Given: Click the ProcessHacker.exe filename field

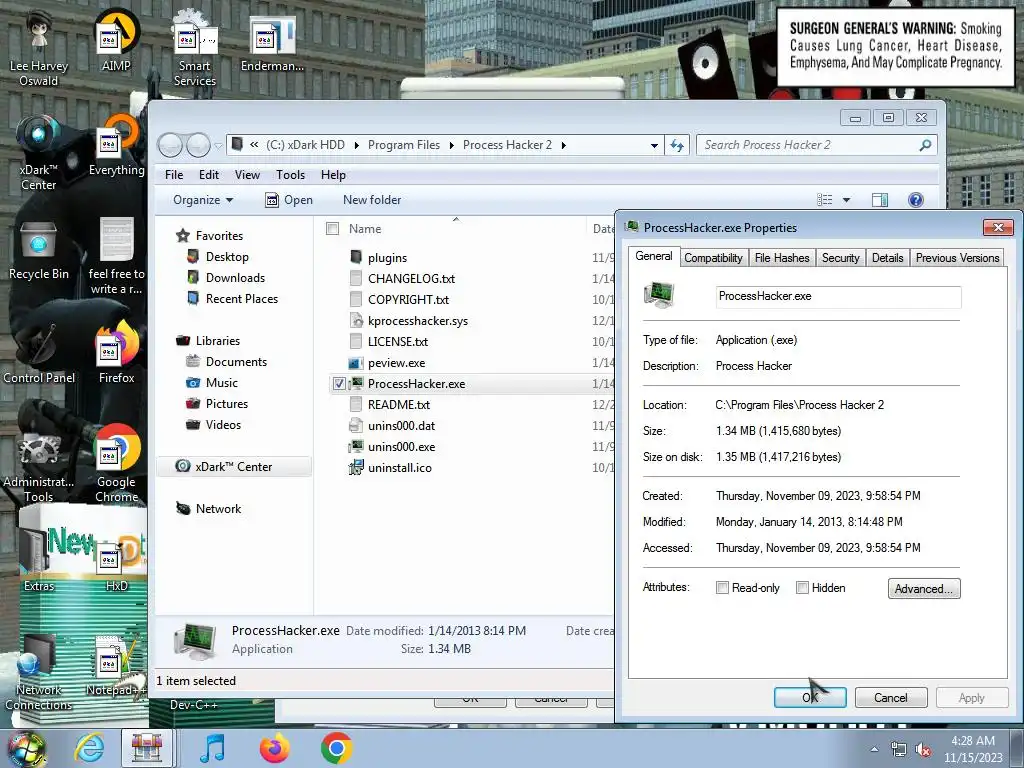Looking at the screenshot, I should click(839, 296).
